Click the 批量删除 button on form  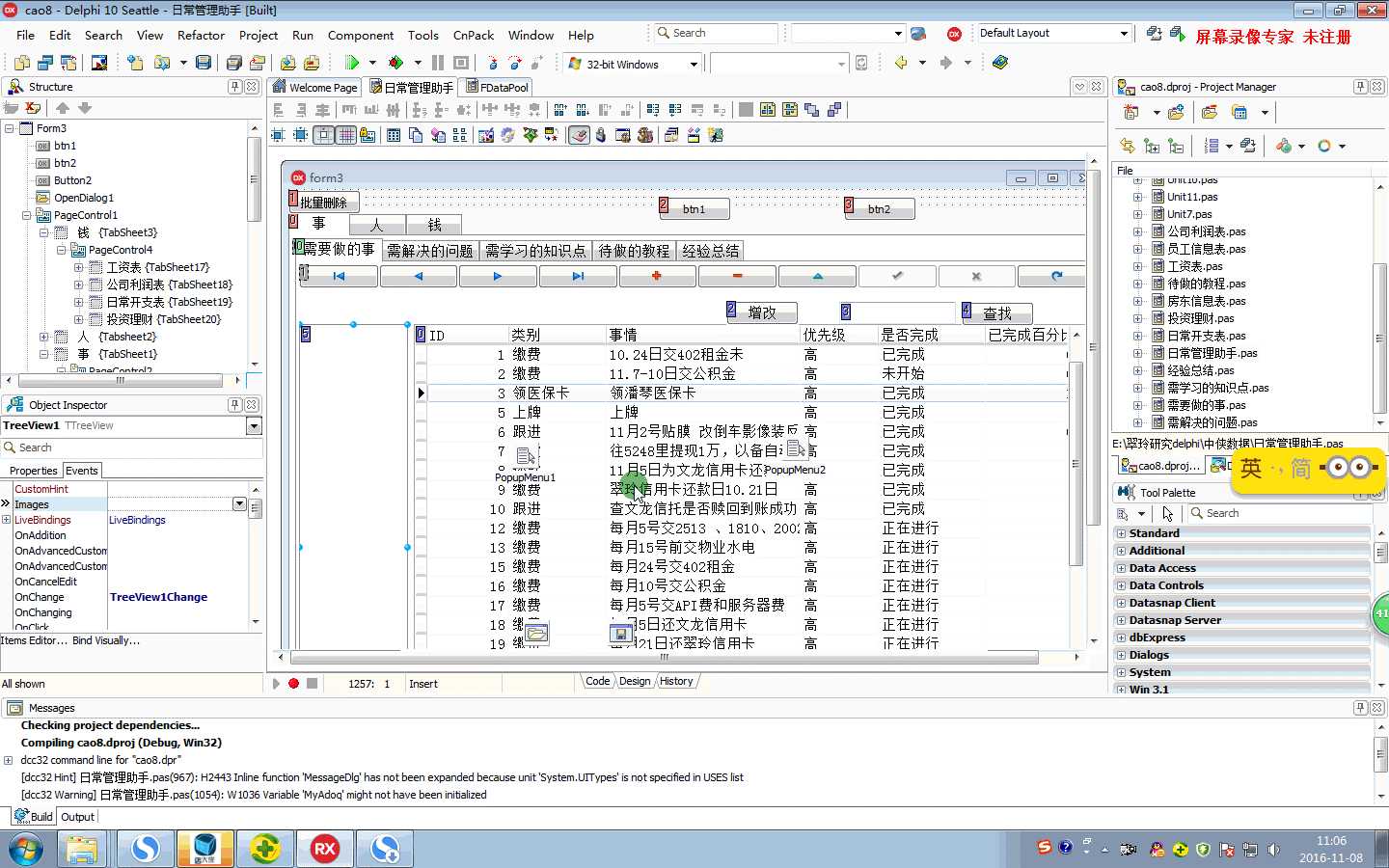pos(324,203)
